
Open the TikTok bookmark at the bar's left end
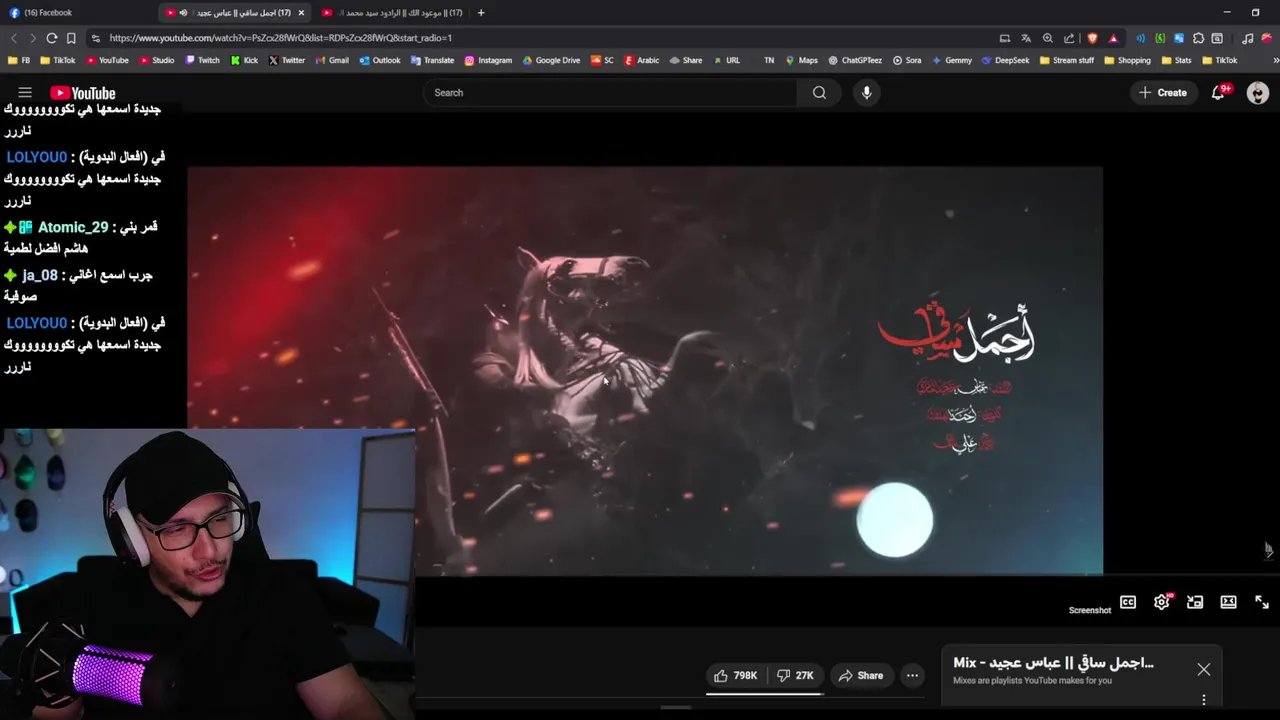[x=57, y=60]
